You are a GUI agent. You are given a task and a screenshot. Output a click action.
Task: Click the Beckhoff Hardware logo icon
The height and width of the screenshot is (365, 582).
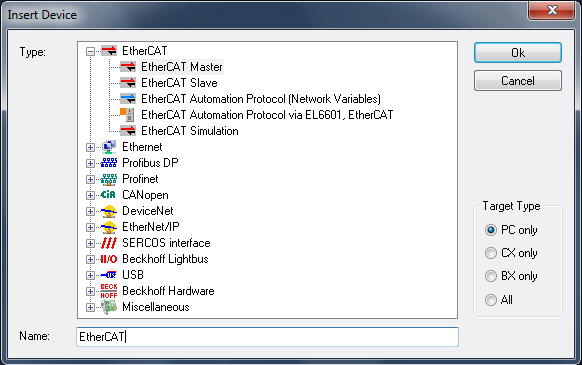(x=109, y=291)
